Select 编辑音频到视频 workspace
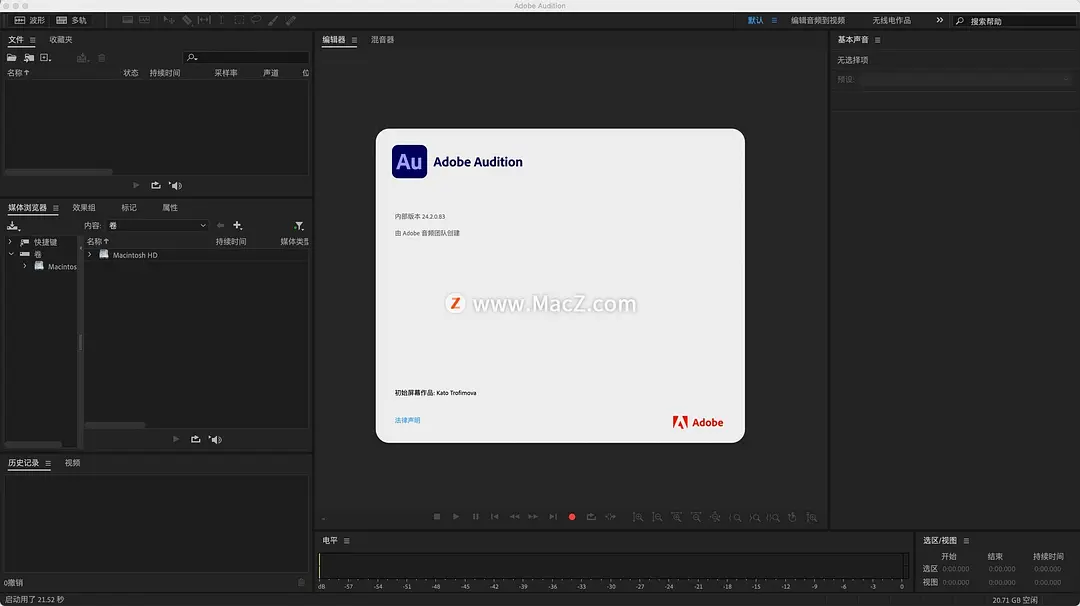This screenshot has height=606, width=1080. pos(818,21)
